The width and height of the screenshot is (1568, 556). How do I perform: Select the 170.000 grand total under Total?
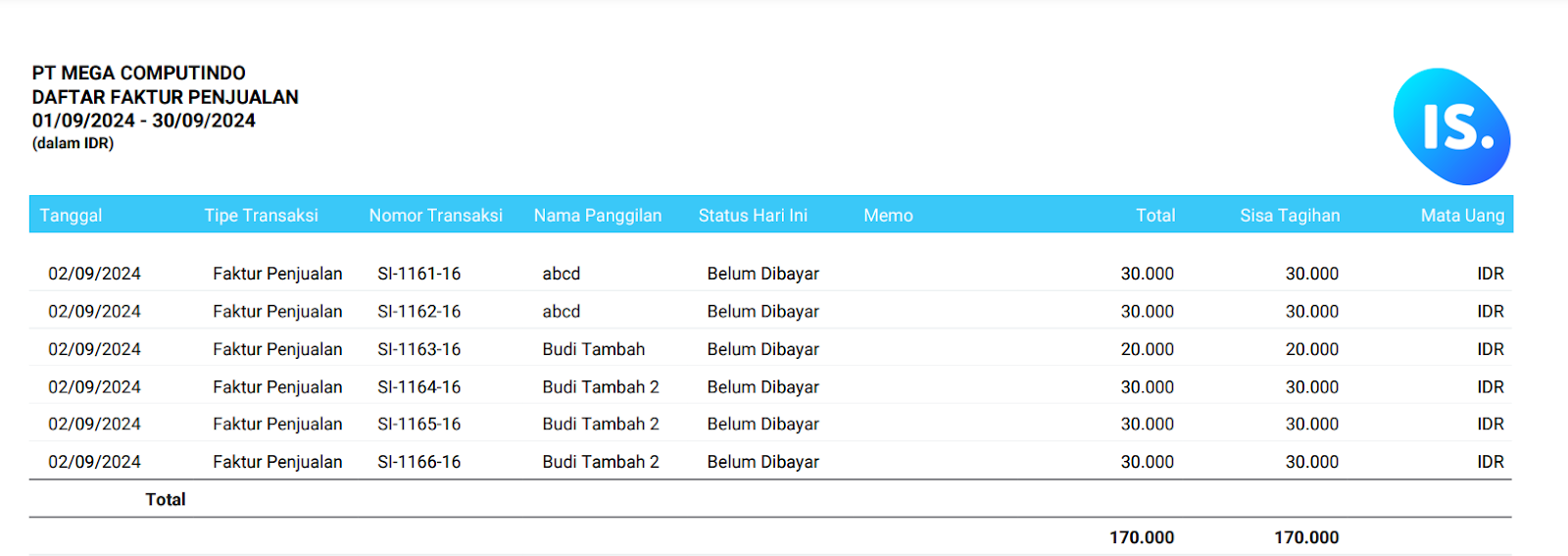tap(1142, 537)
